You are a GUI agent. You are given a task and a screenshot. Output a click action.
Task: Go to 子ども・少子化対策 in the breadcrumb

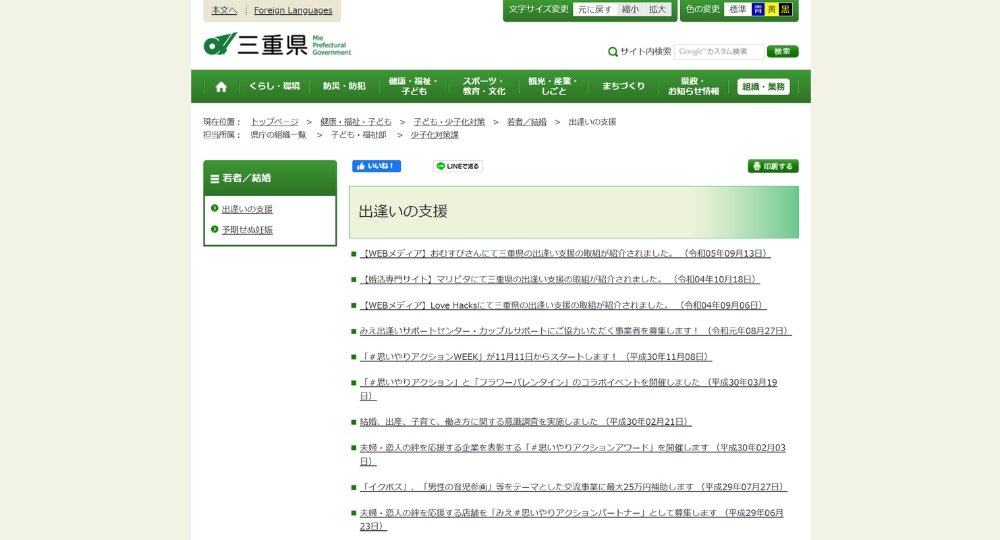point(449,122)
